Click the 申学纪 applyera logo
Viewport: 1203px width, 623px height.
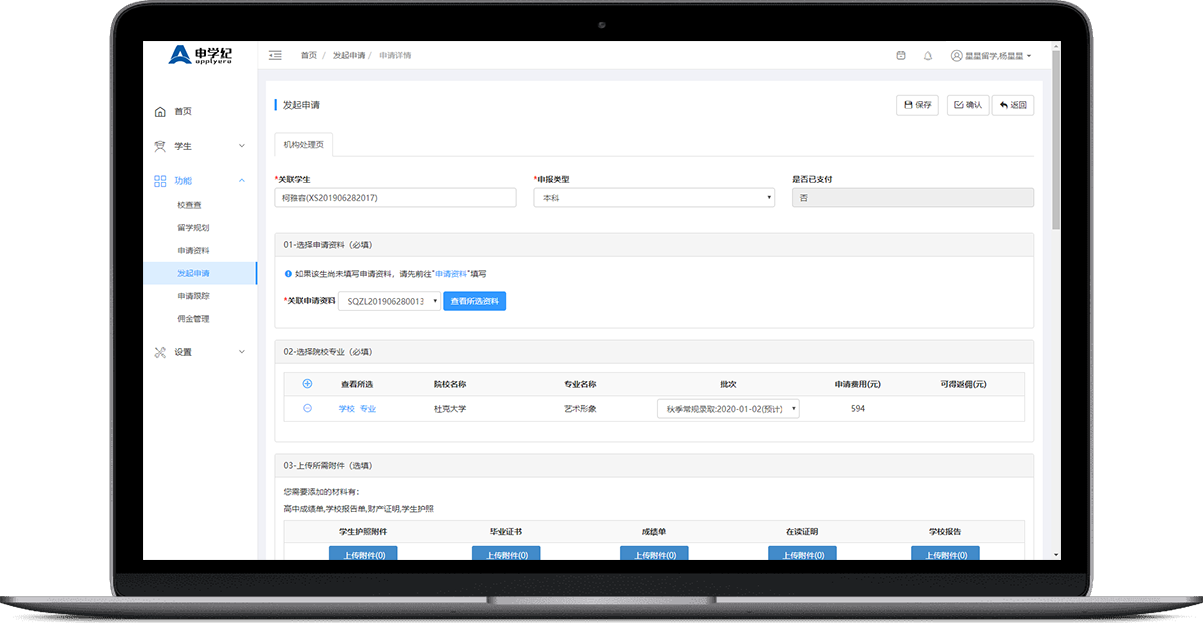(200, 55)
